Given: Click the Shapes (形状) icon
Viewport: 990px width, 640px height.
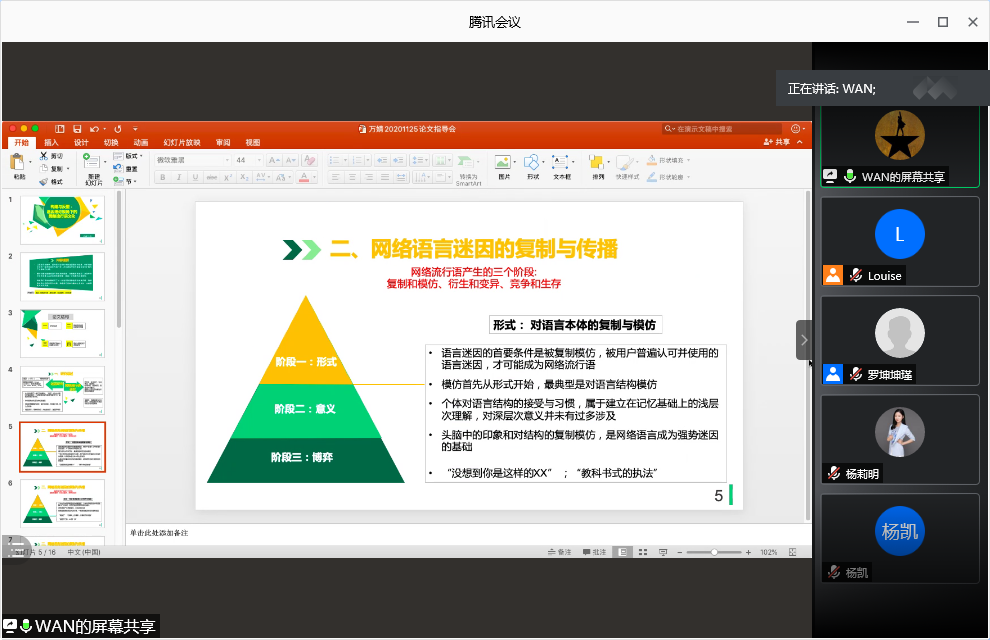Looking at the screenshot, I should point(532,163).
